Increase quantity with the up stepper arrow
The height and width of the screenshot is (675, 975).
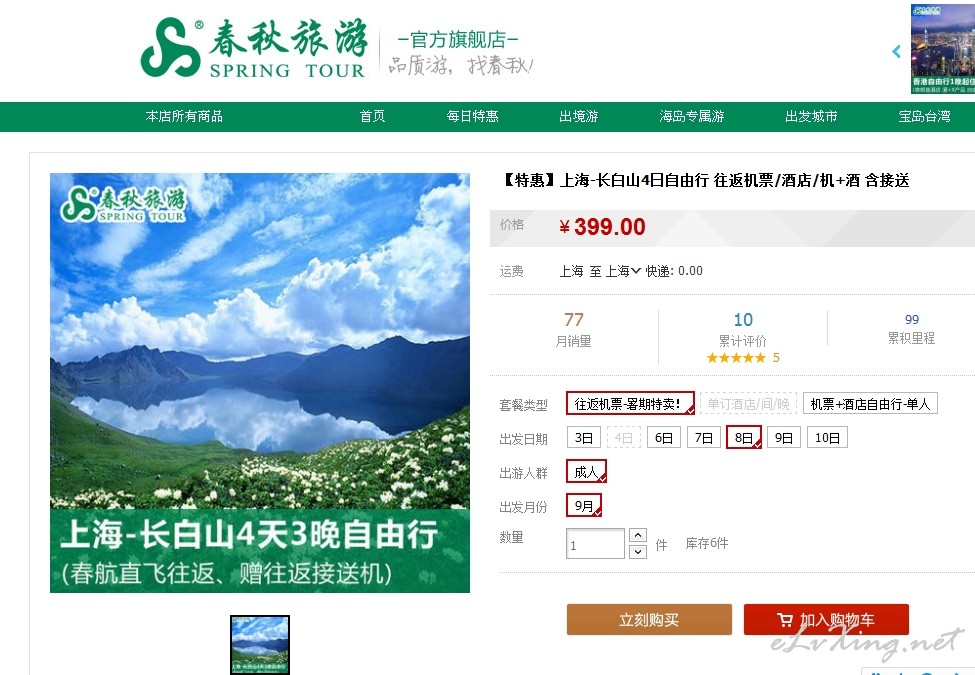(638, 535)
